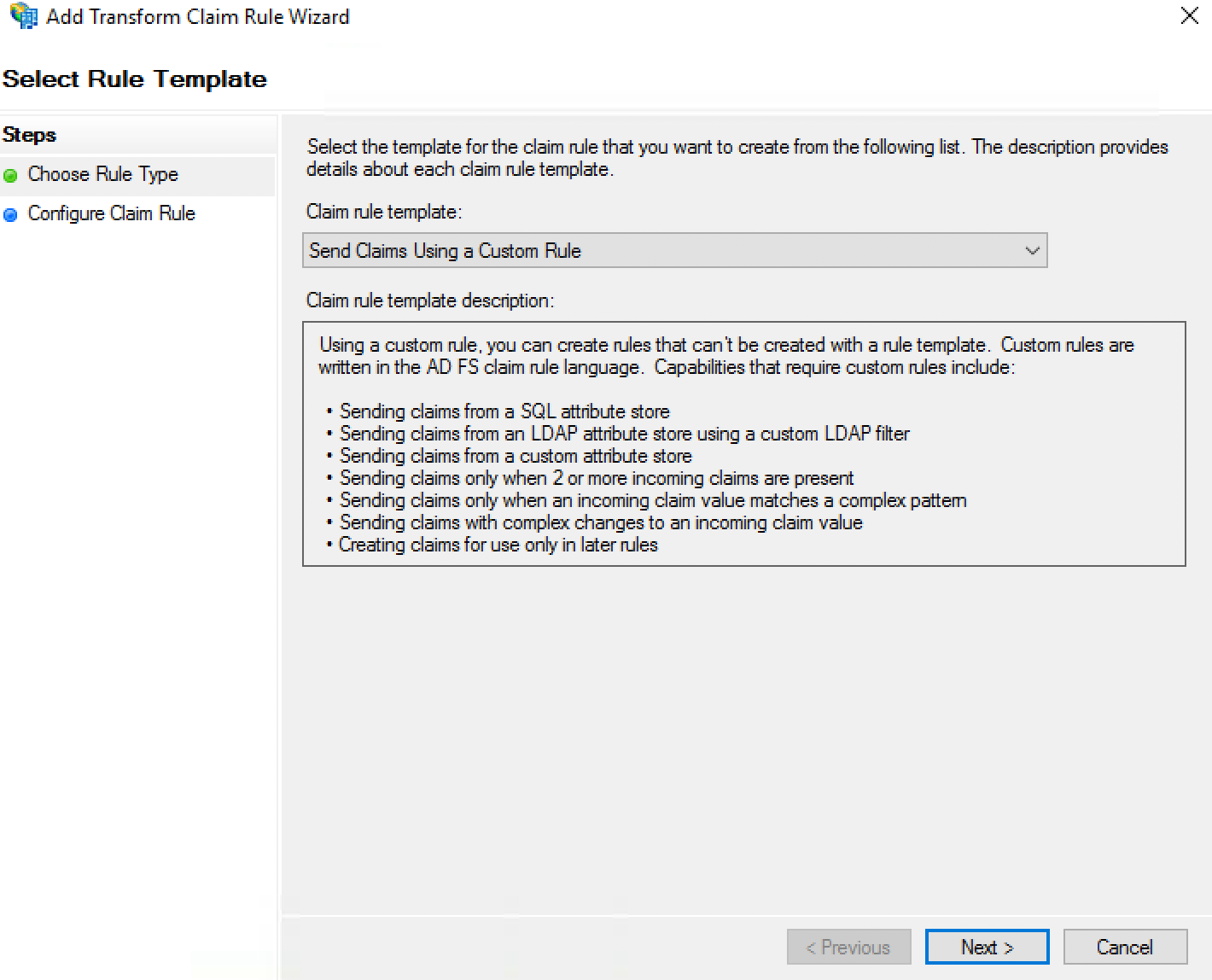Click the instruction text above the template dropdown
The image size is (1212, 980).
point(737,158)
